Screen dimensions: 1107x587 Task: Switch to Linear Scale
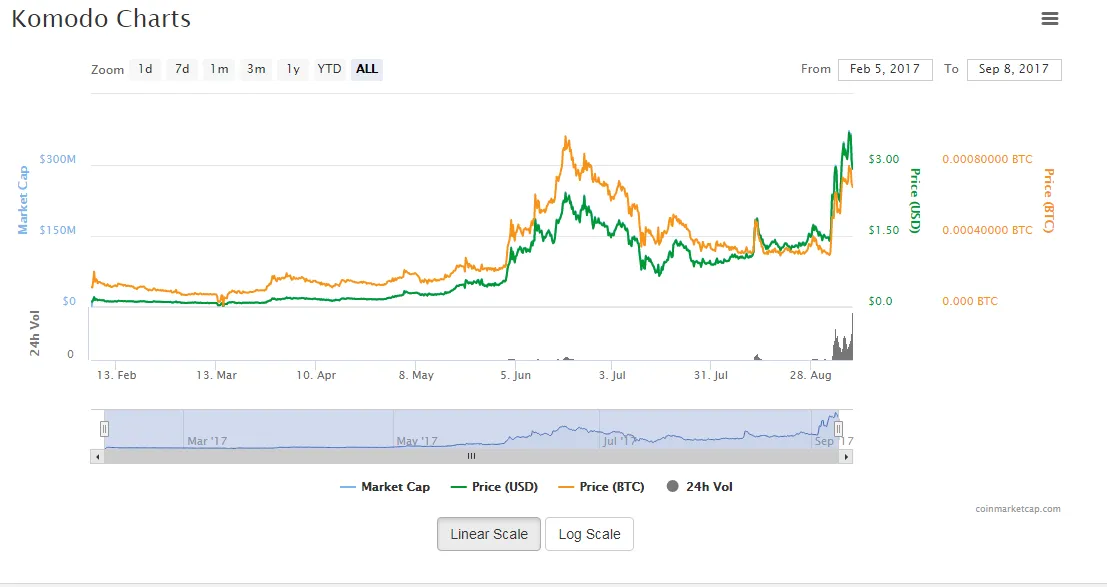click(489, 534)
